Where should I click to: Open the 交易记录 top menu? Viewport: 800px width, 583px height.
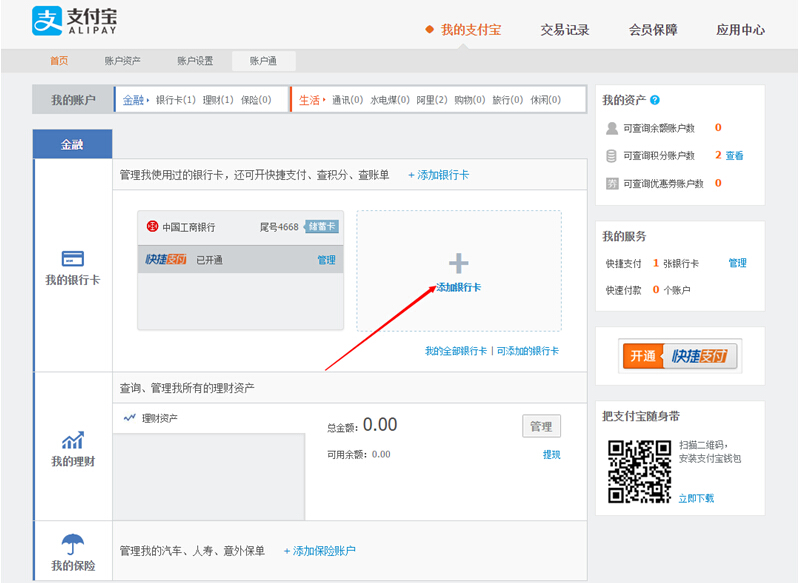pos(565,30)
